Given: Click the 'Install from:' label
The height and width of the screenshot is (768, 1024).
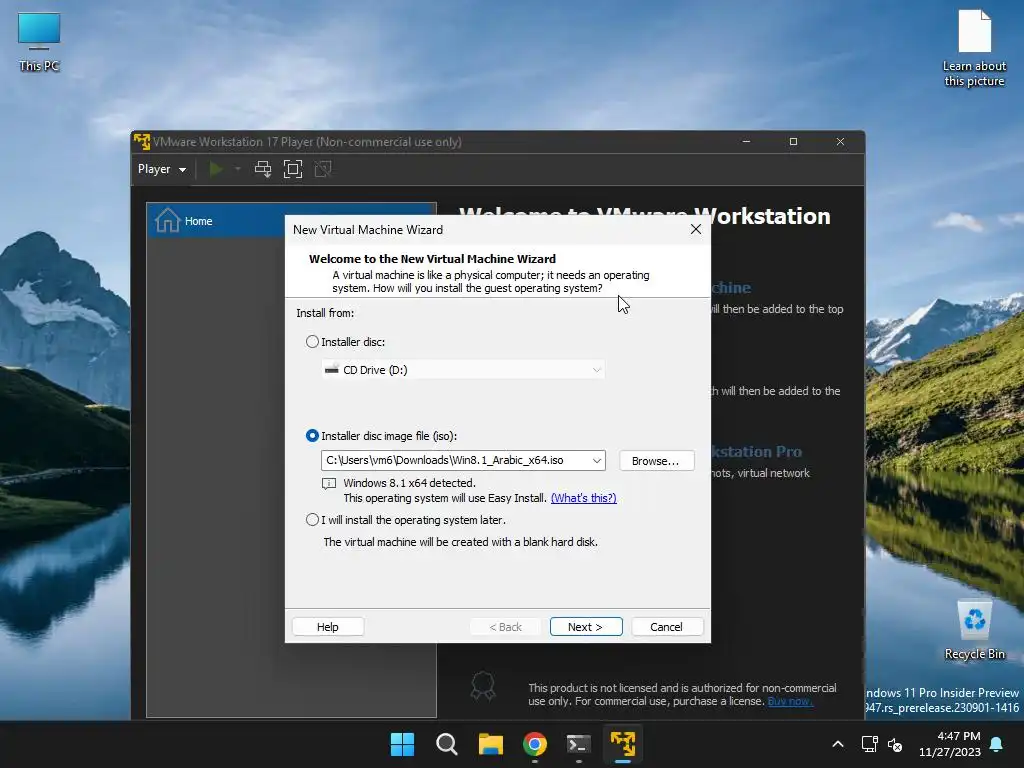Looking at the screenshot, I should pyautogui.click(x=325, y=313).
